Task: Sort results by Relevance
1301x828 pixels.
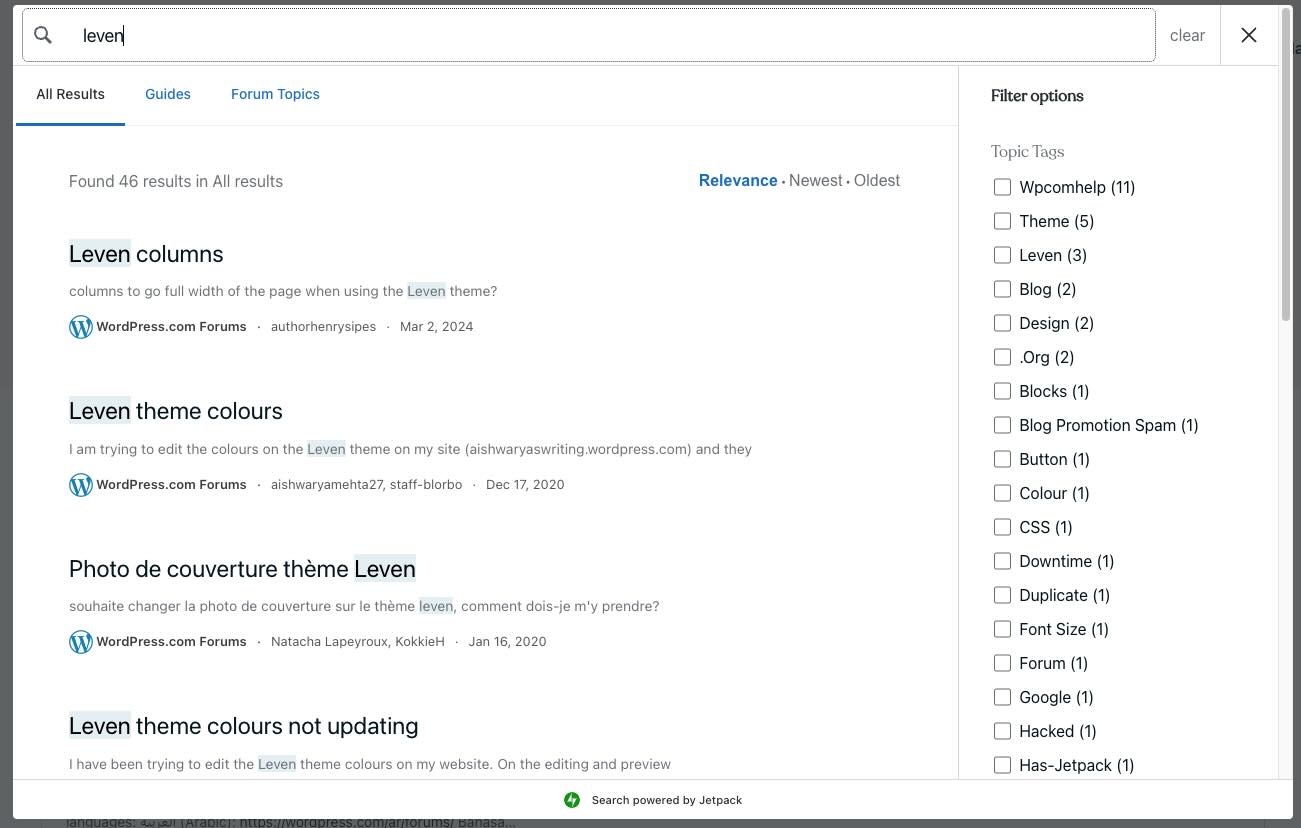Action: point(738,180)
